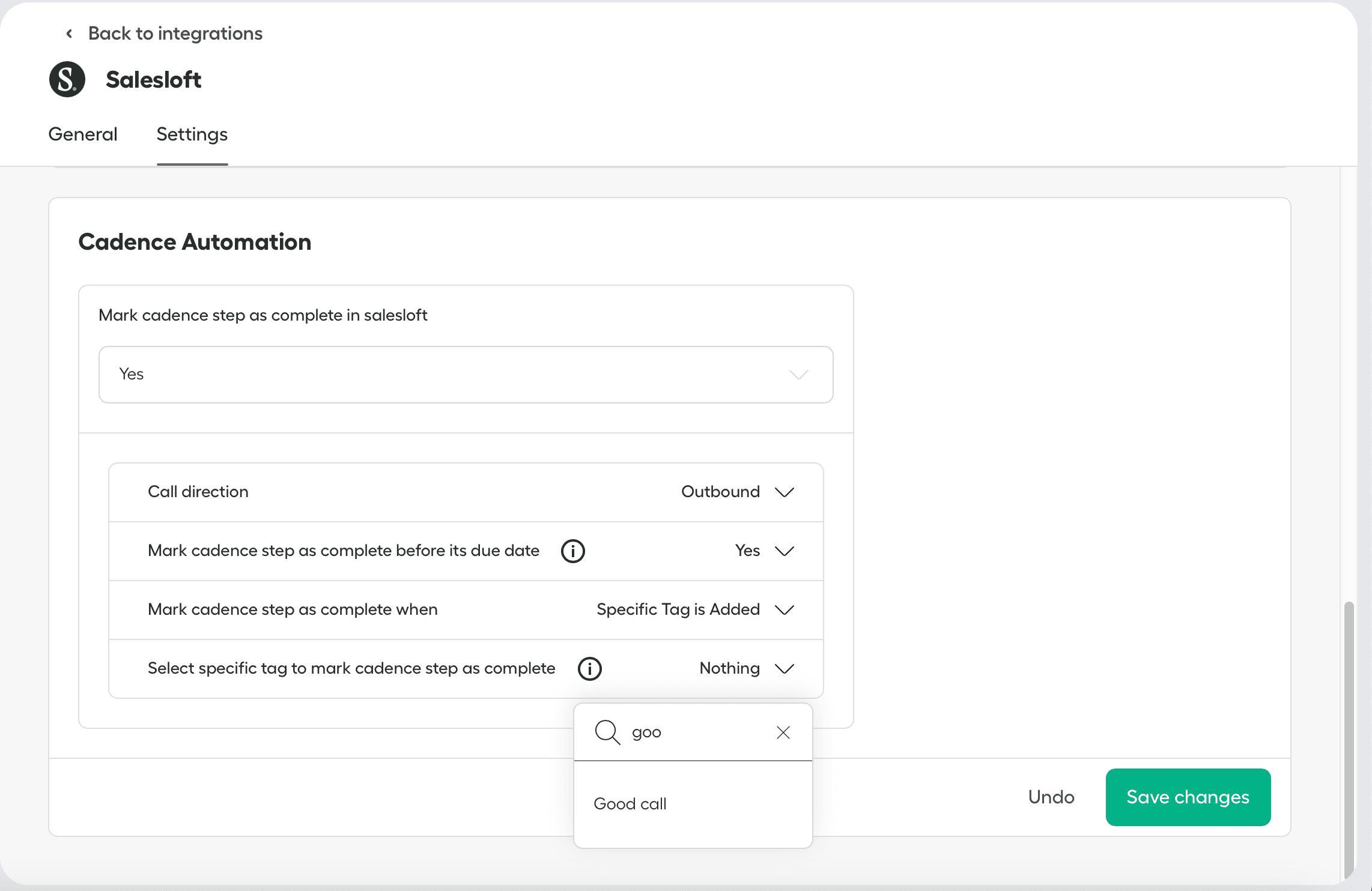The width and height of the screenshot is (1372, 891).
Task: Open the Mark cadence step Yes select box
Action: [x=466, y=374]
